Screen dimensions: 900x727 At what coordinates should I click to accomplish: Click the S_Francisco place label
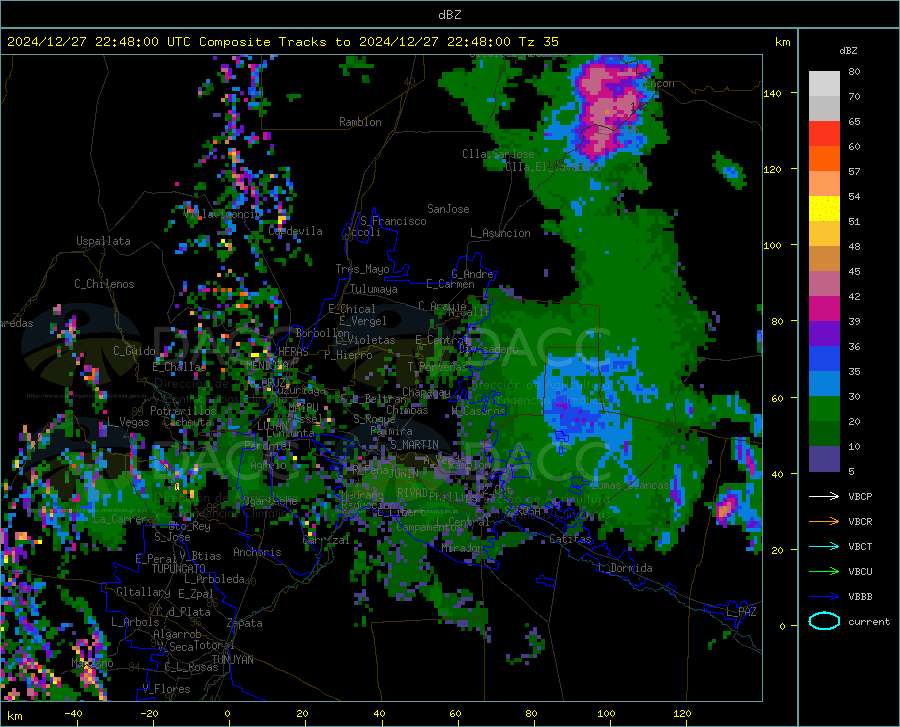[393, 221]
